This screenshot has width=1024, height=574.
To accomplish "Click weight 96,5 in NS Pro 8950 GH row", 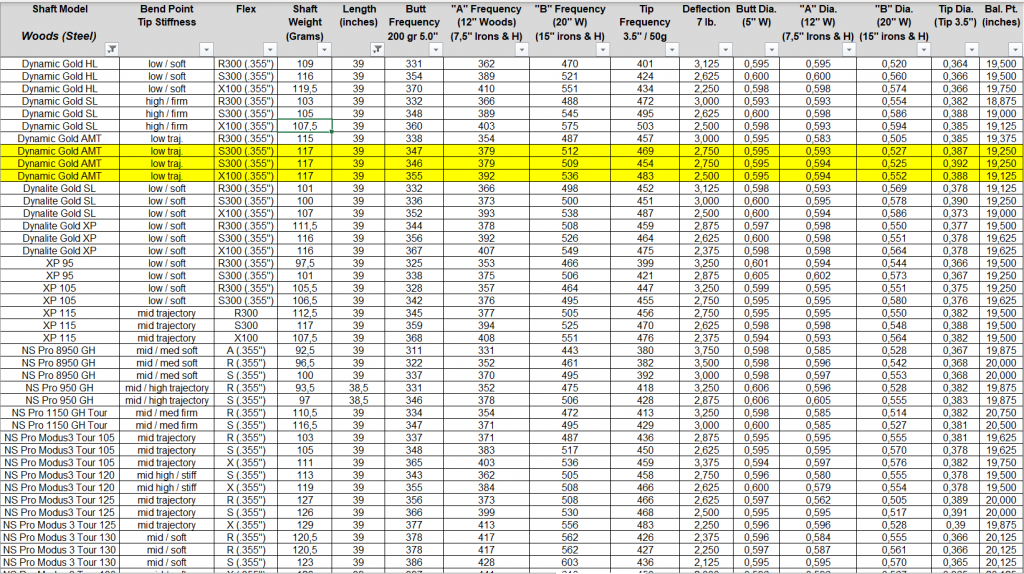I will 305,363.
